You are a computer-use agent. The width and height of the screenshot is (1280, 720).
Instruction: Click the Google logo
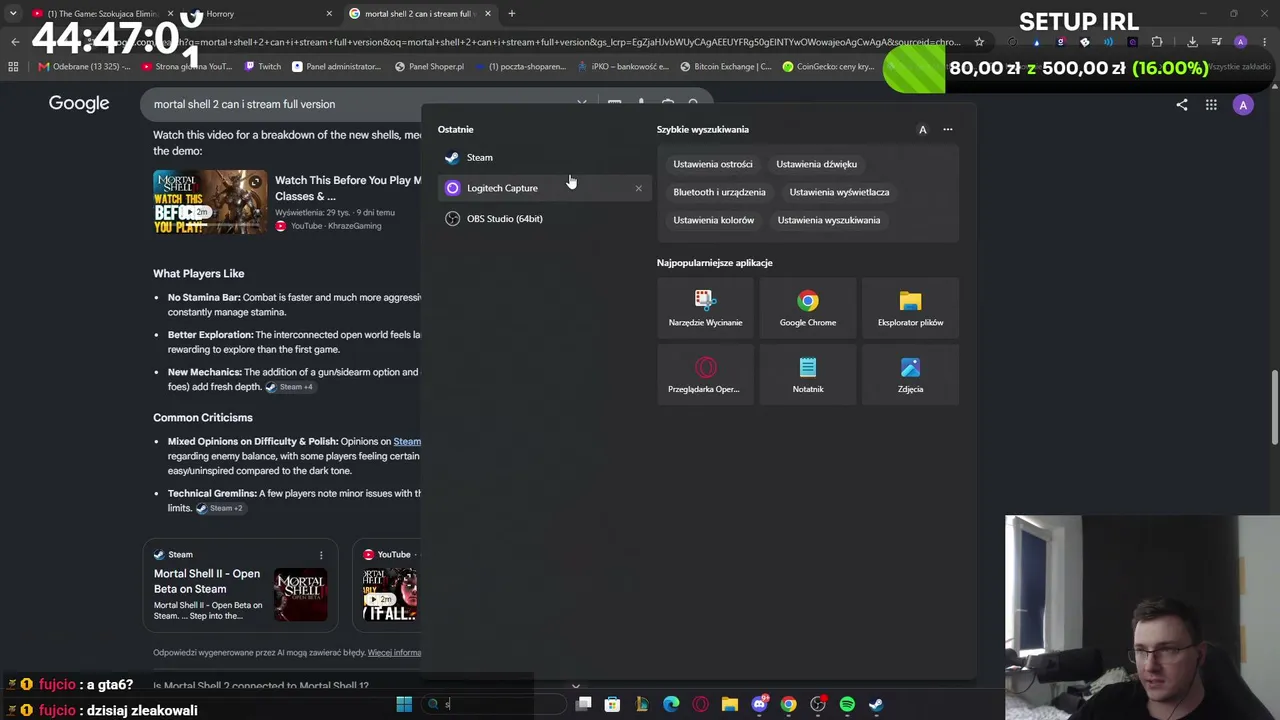79,104
